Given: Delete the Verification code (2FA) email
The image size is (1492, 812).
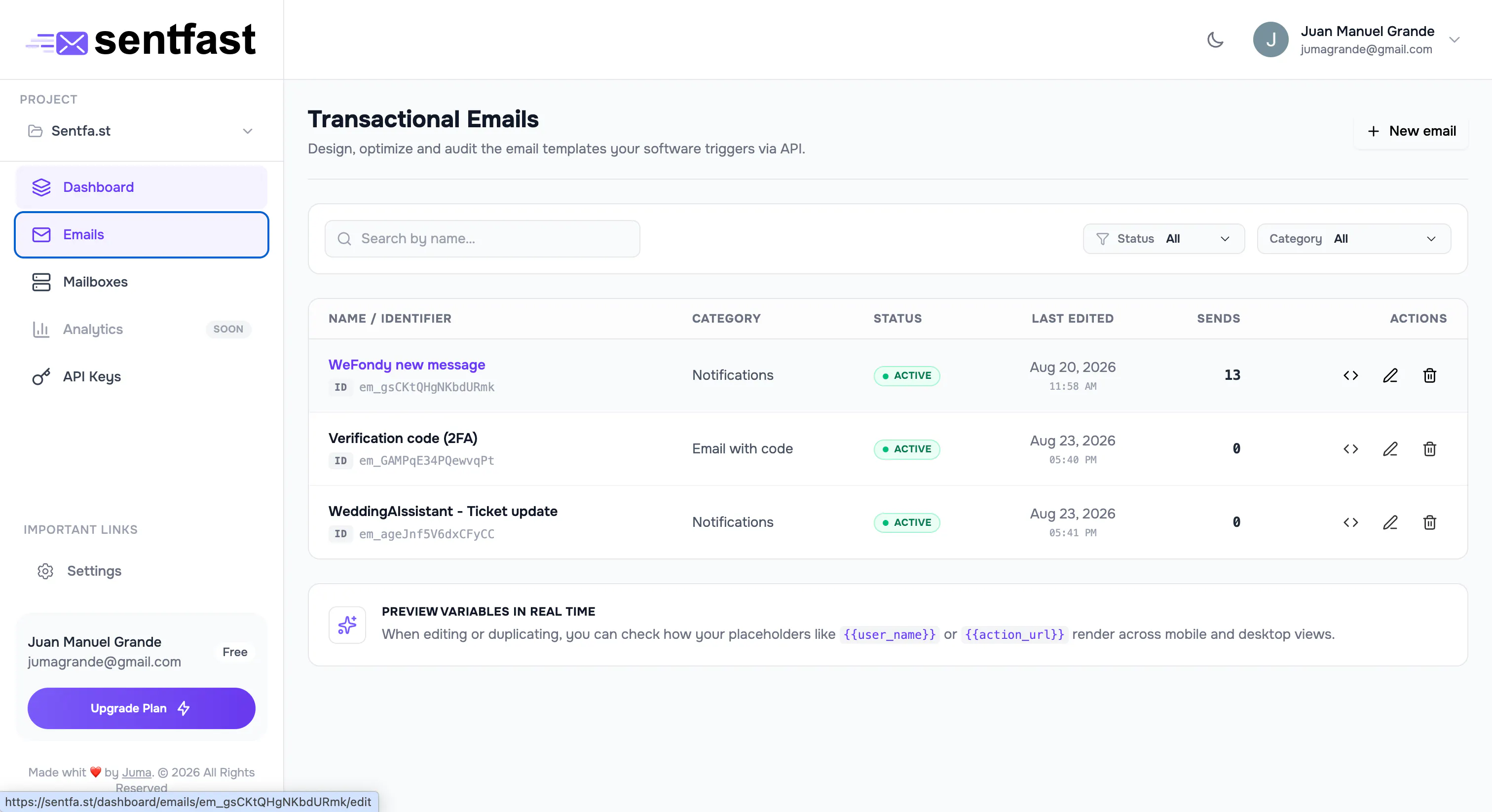Looking at the screenshot, I should point(1429,449).
